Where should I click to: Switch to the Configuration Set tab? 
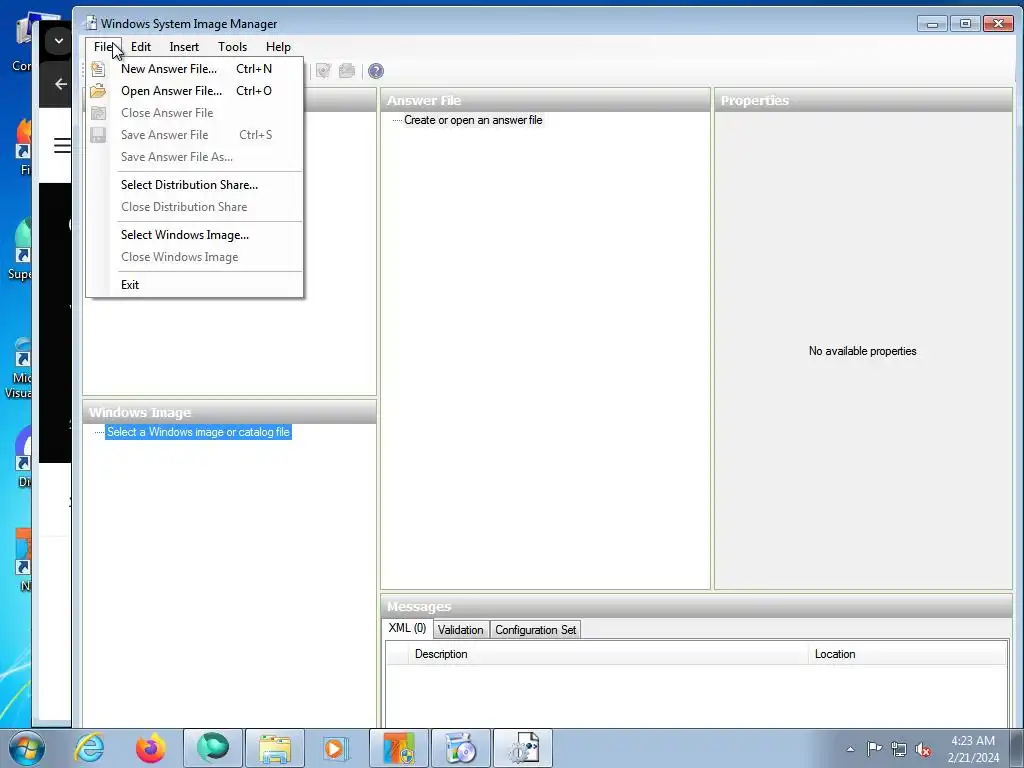536,630
